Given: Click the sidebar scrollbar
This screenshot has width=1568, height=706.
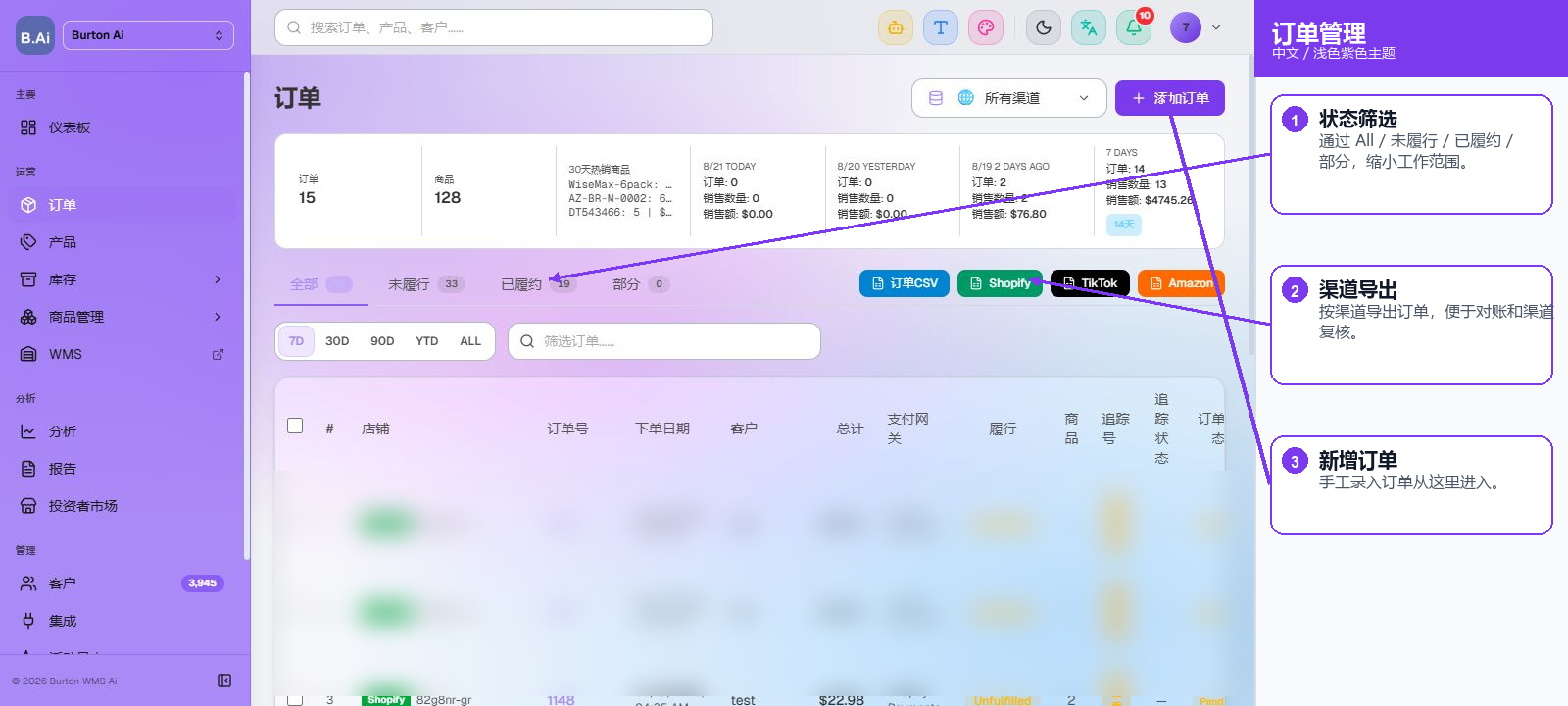Looking at the screenshot, I should pyautogui.click(x=247, y=314).
